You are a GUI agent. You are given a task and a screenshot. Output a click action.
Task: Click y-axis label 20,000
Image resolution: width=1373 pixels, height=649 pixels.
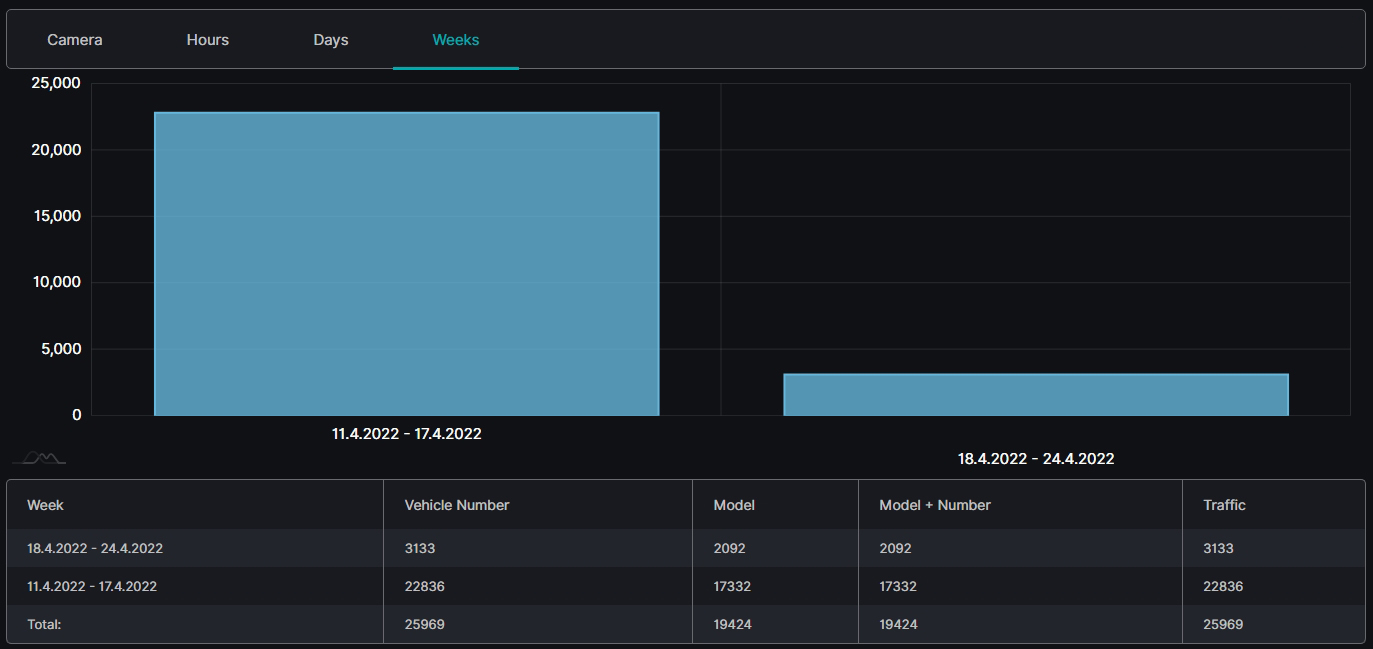[x=56, y=150]
